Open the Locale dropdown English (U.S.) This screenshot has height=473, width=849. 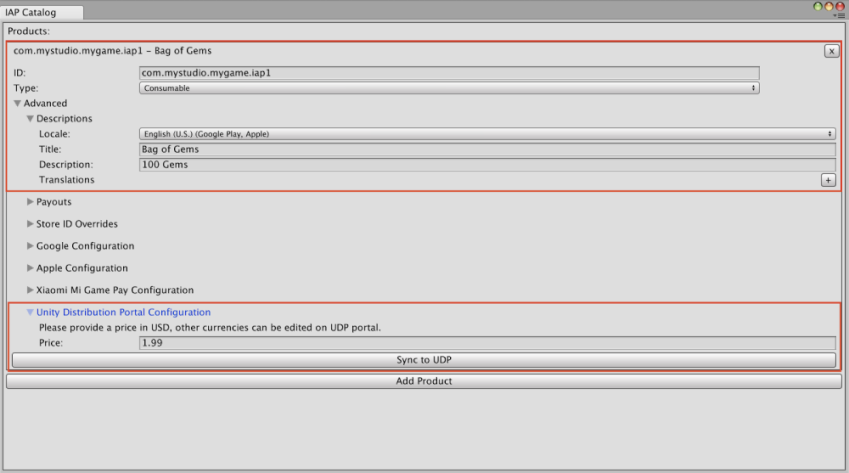pos(487,133)
